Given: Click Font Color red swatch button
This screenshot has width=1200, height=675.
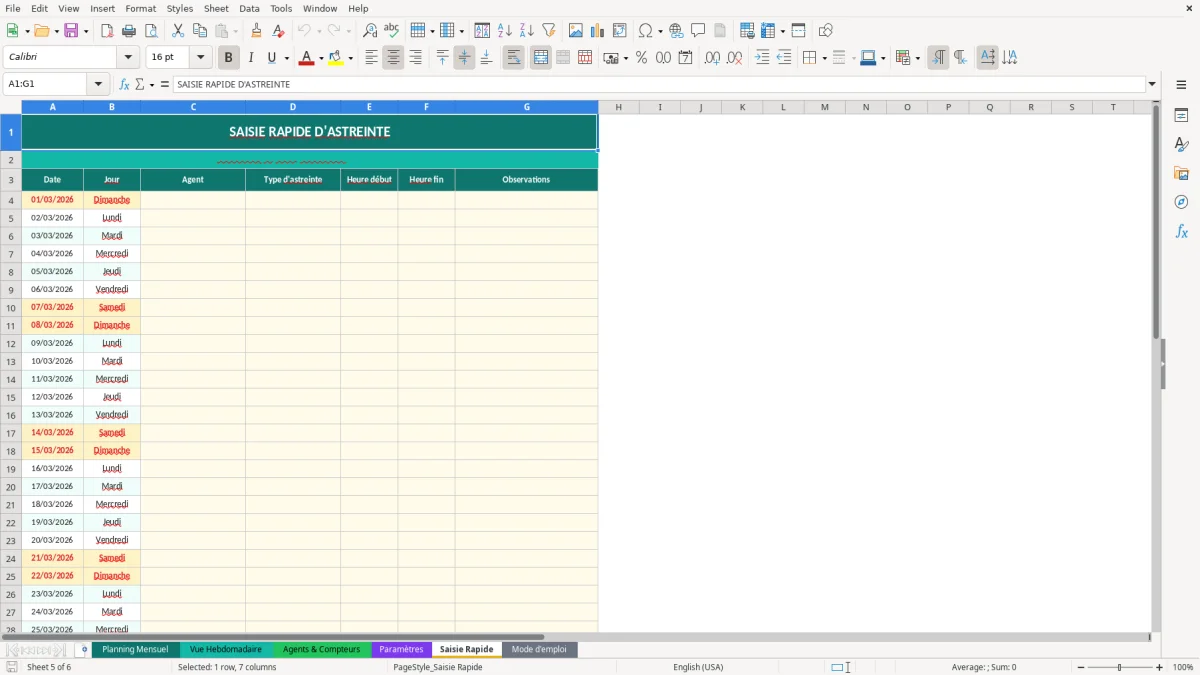Looking at the screenshot, I should (305, 58).
